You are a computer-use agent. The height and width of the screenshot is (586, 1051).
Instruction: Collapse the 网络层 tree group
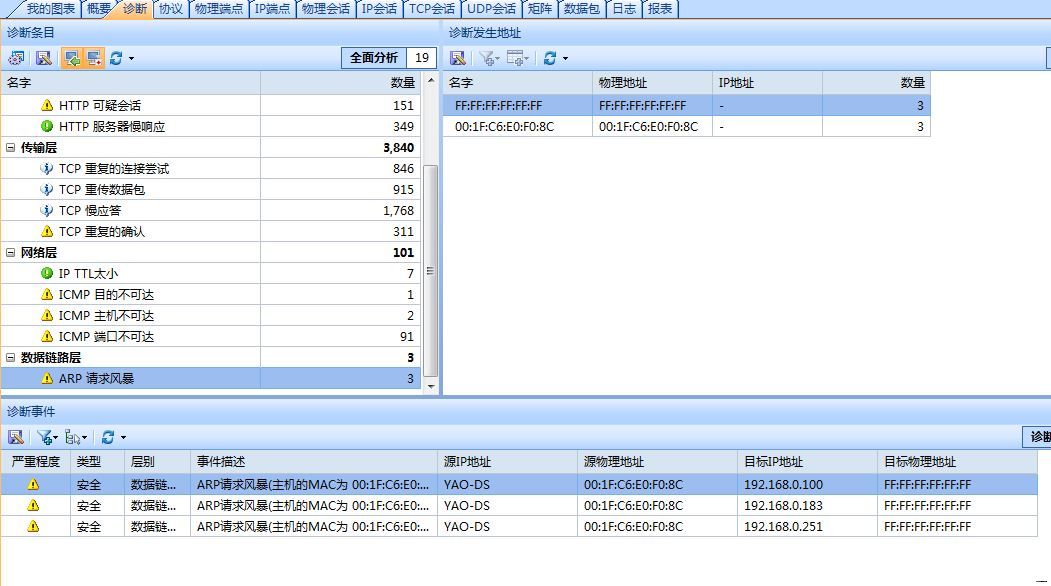[x=11, y=253]
